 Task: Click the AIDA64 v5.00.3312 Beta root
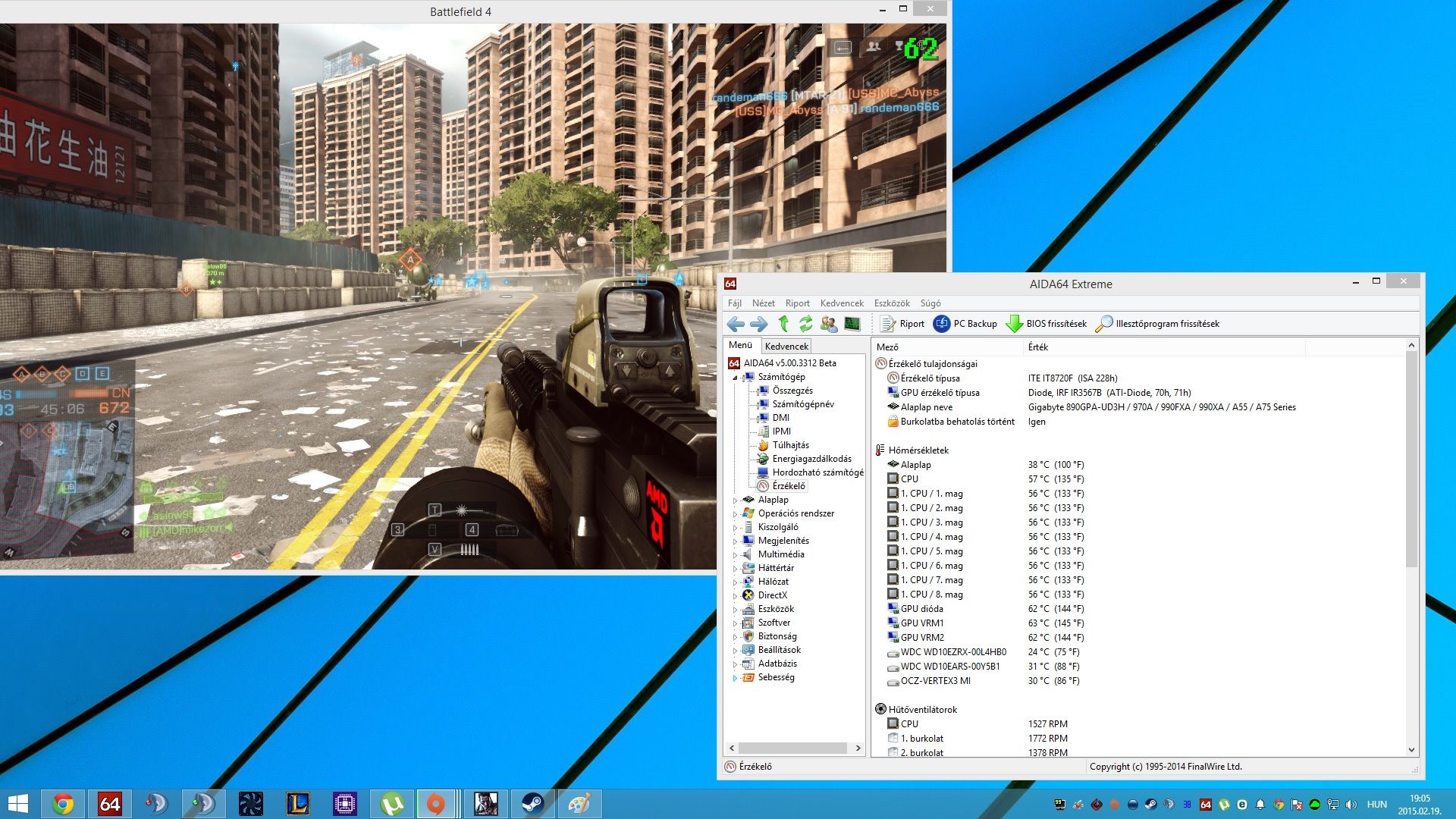pyautogui.click(x=789, y=363)
